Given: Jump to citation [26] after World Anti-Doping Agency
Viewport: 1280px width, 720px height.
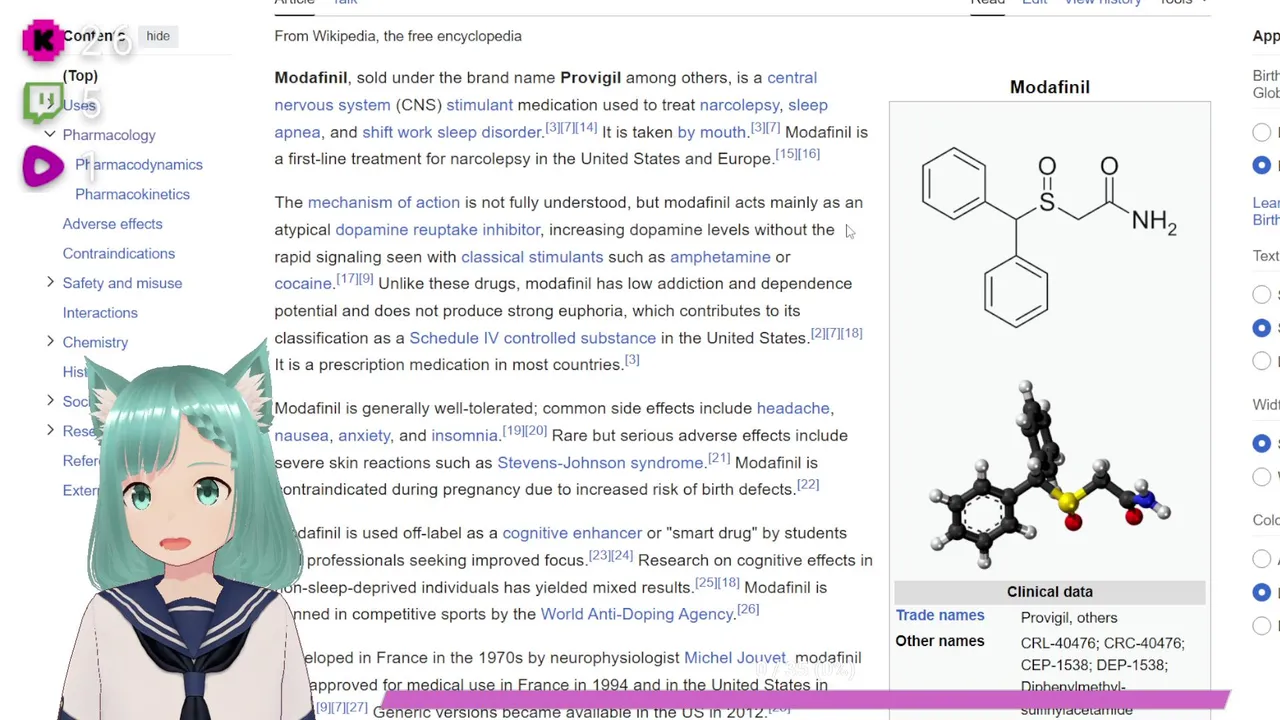Looking at the screenshot, I should [748, 609].
